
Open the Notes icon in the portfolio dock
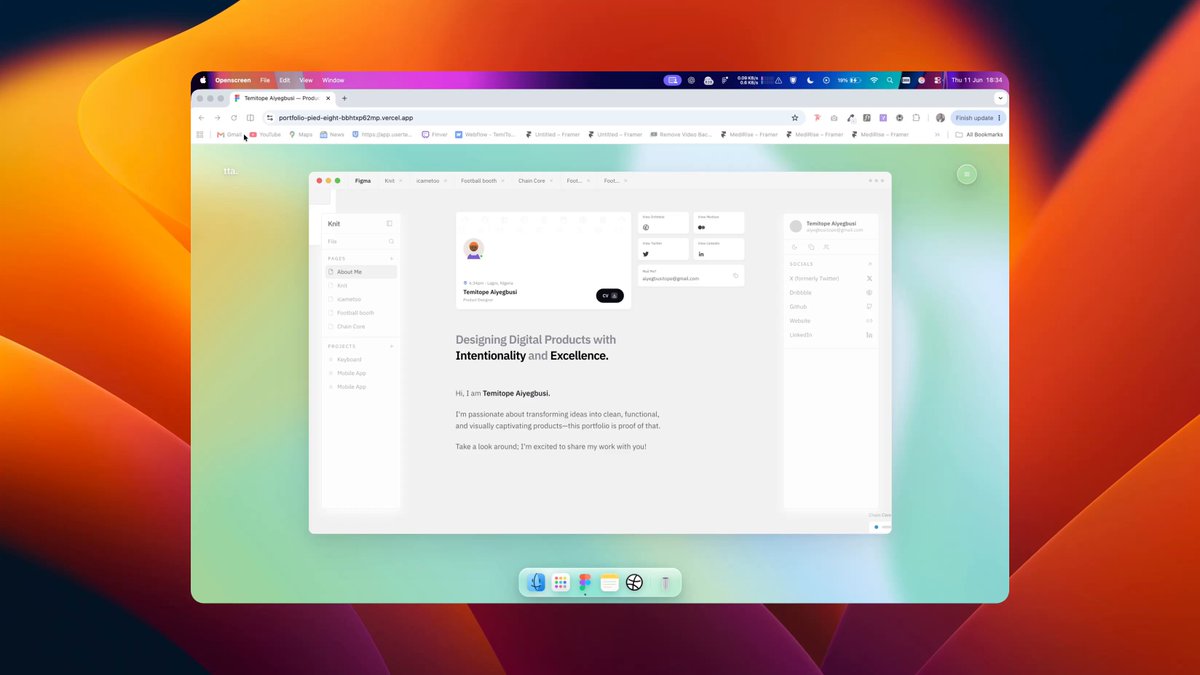click(x=610, y=582)
